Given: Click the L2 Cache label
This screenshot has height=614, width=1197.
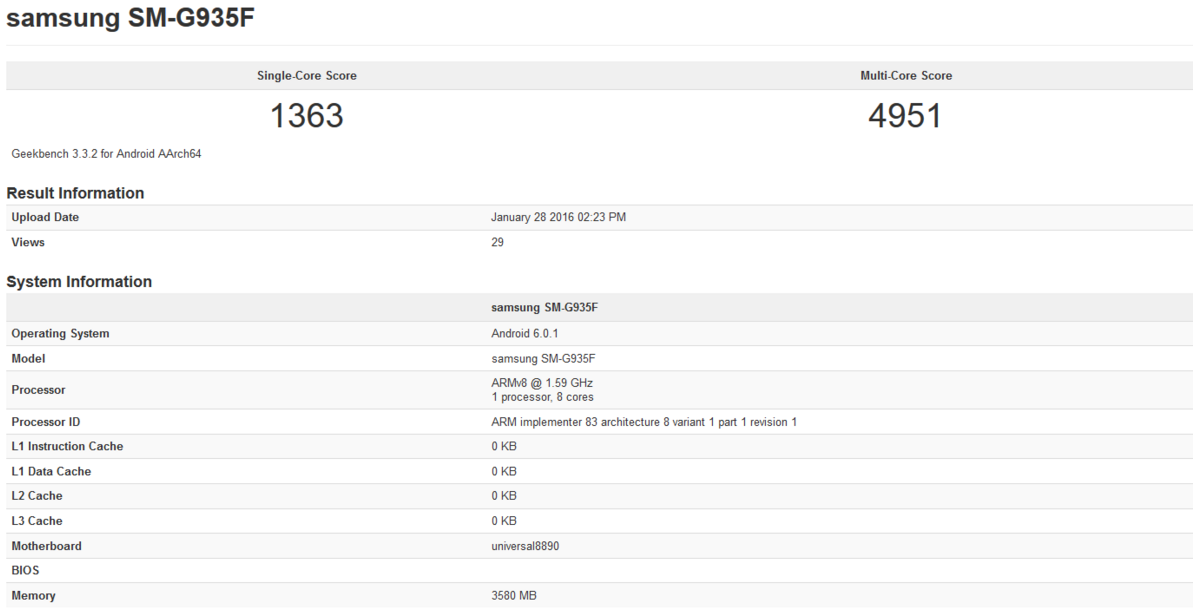Looking at the screenshot, I should click(37, 496).
